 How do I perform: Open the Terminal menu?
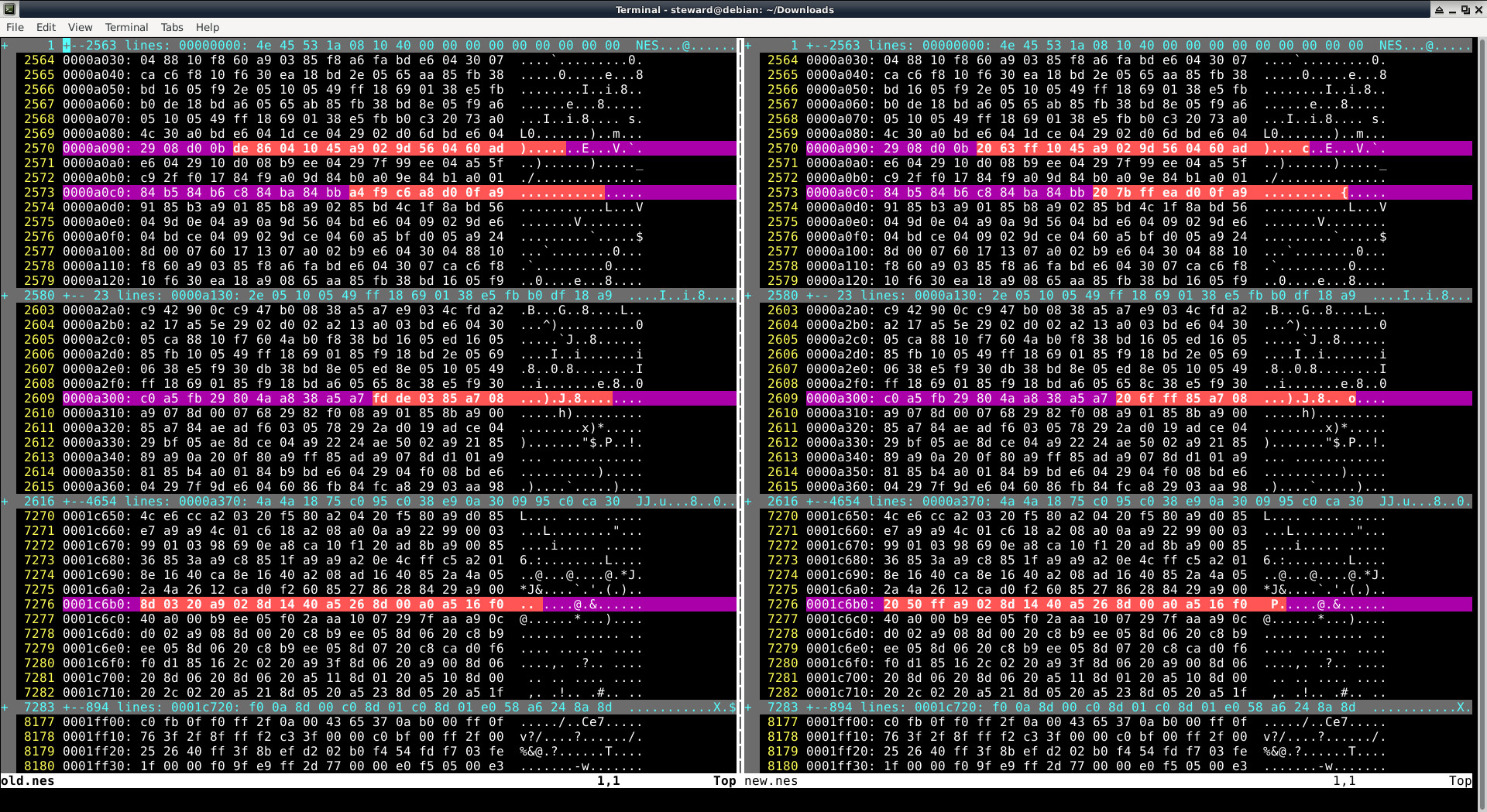126,27
